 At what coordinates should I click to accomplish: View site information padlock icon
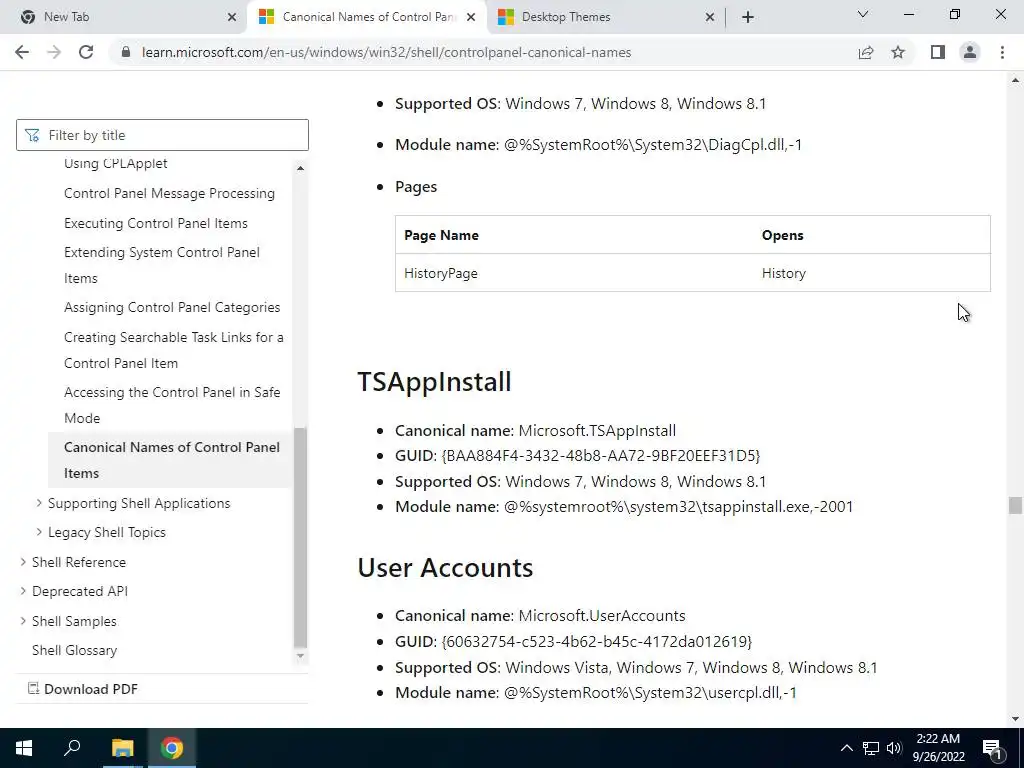click(126, 52)
